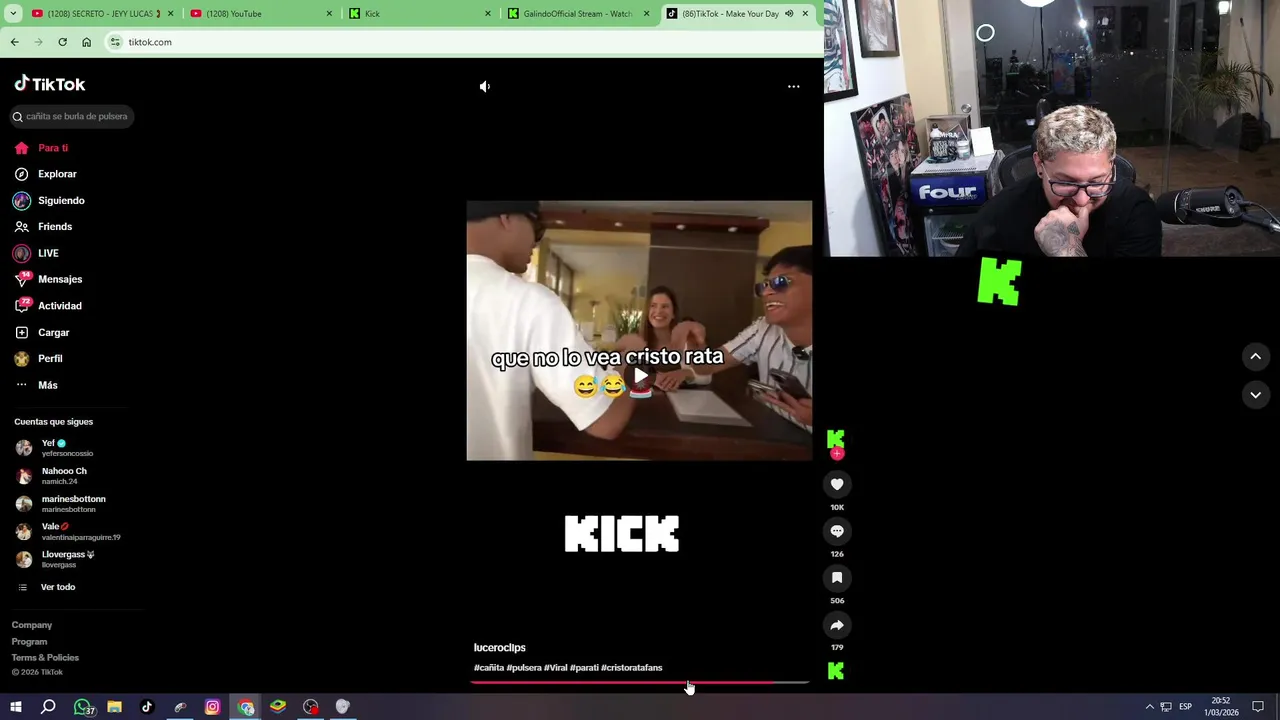The height and width of the screenshot is (720, 1280).
Task: Open the sound disc icon
Action: point(836,671)
